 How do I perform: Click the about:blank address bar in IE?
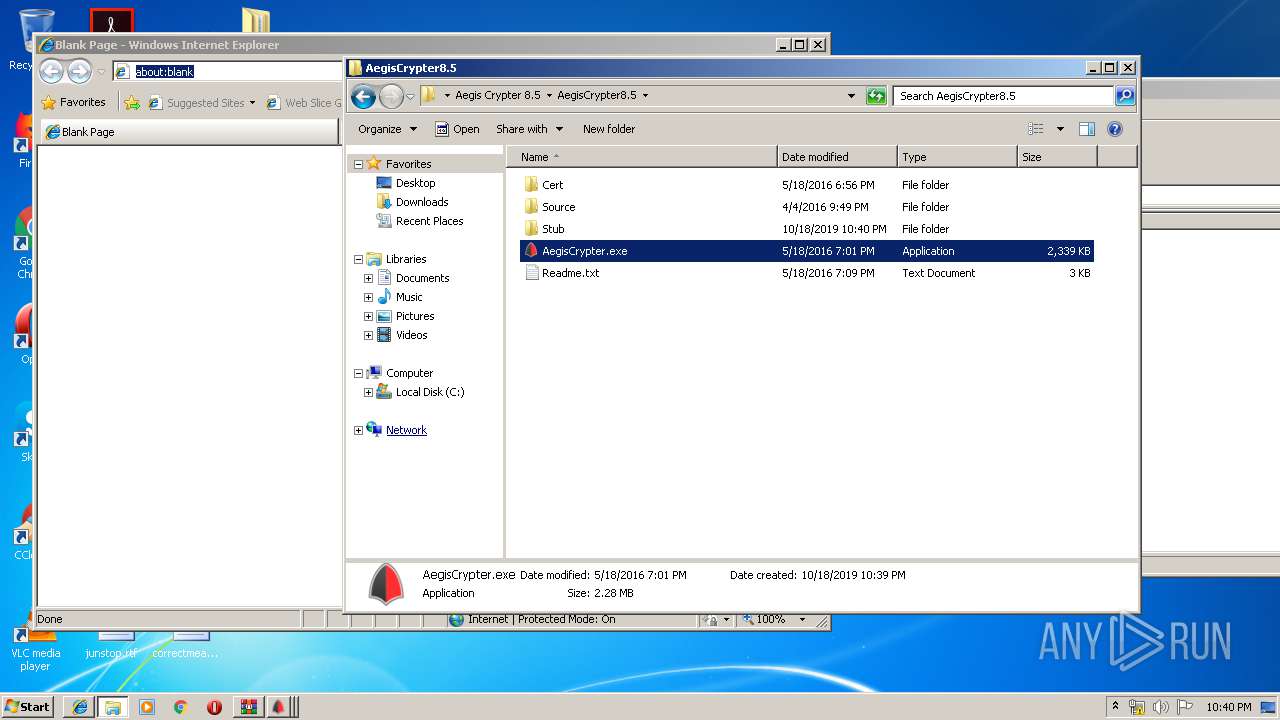click(x=229, y=72)
